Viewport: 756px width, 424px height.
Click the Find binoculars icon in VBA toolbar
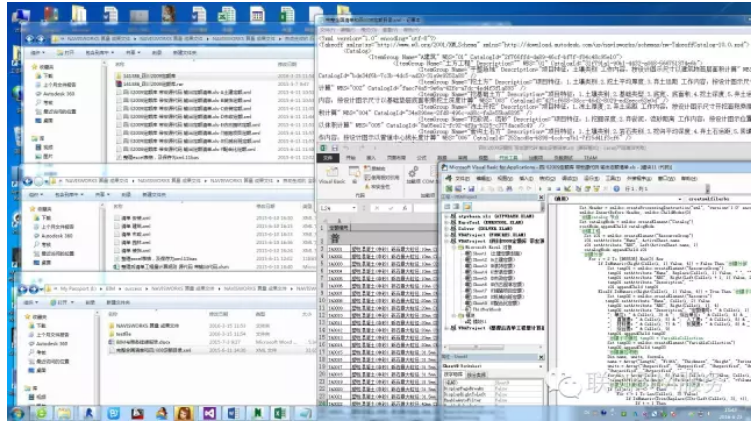click(509, 189)
